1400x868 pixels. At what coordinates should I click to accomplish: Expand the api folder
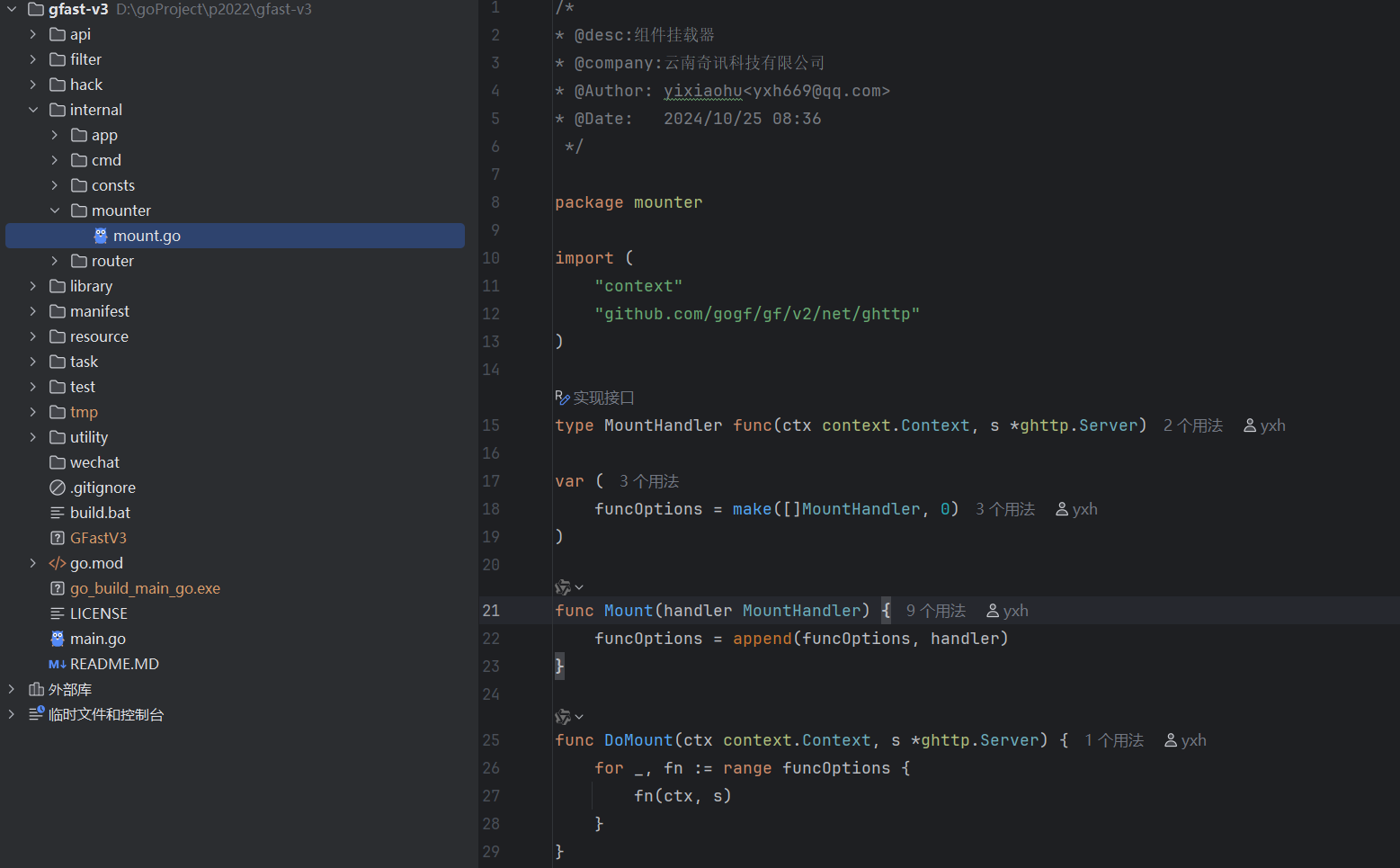coord(33,34)
